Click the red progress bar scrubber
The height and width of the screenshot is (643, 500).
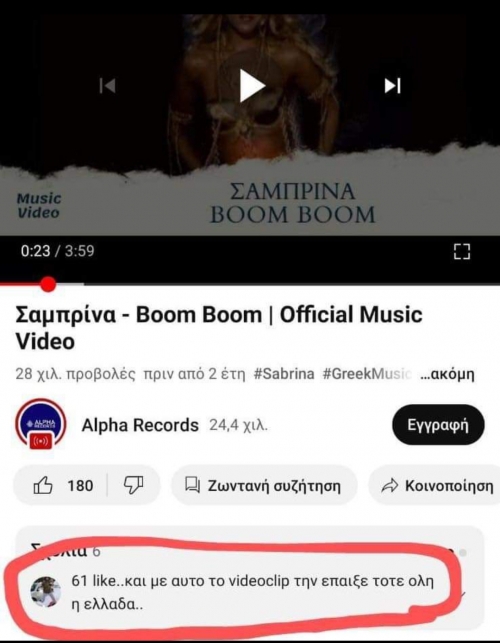tap(48, 284)
